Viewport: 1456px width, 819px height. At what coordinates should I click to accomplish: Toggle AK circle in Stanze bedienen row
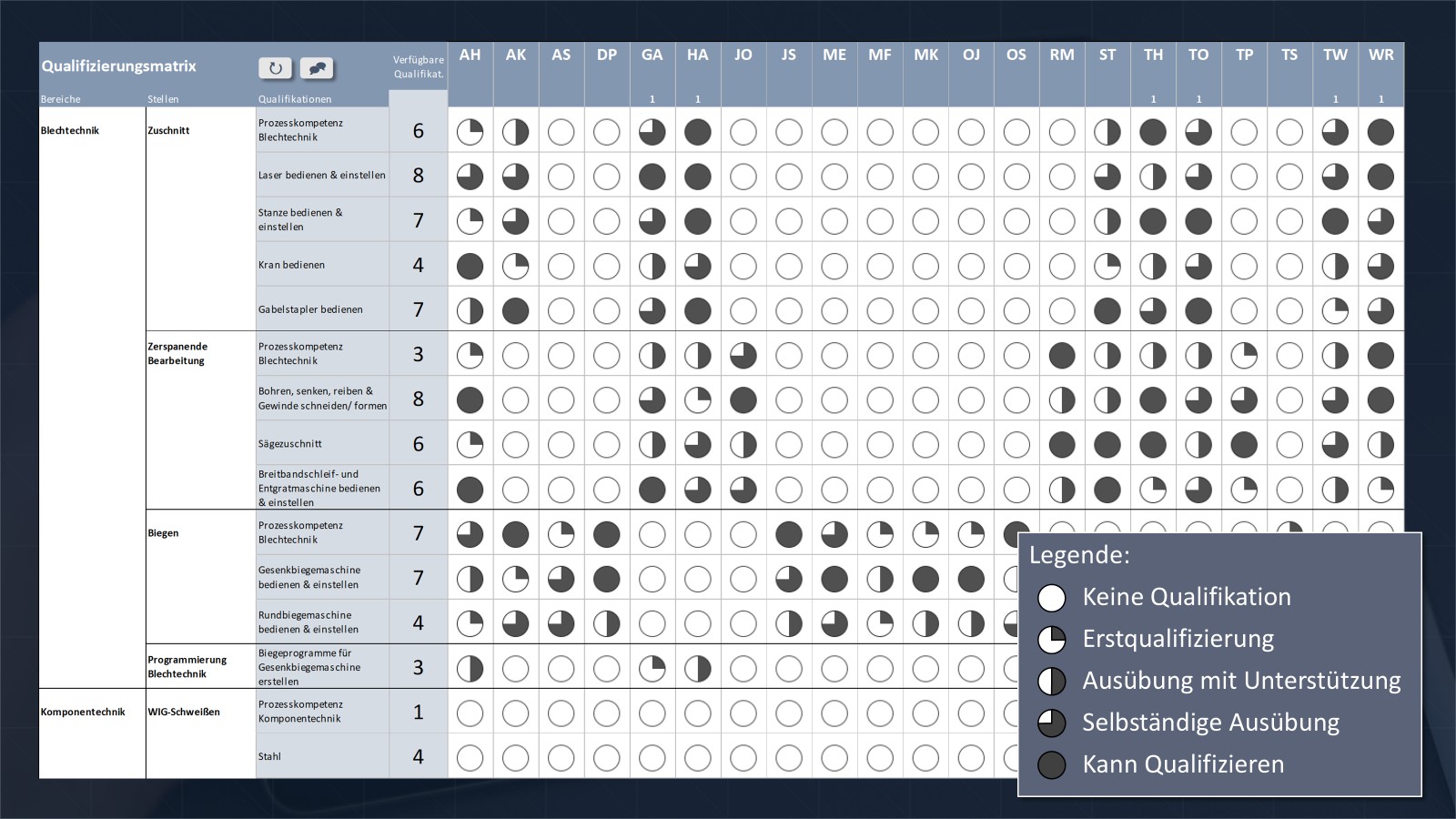pos(515,221)
